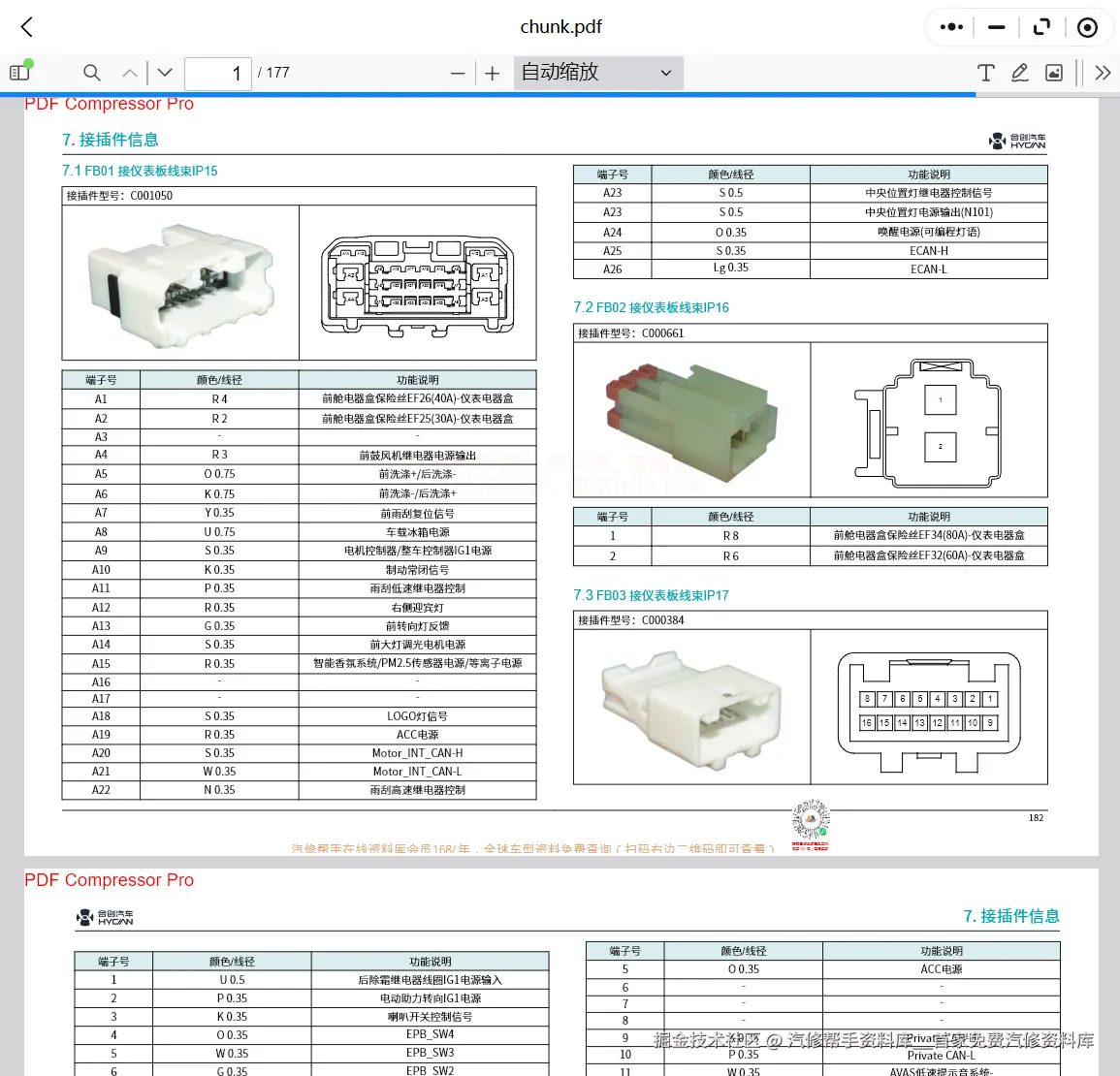
Task: Advance to next page with down chevron
Action: coord(164,73)
